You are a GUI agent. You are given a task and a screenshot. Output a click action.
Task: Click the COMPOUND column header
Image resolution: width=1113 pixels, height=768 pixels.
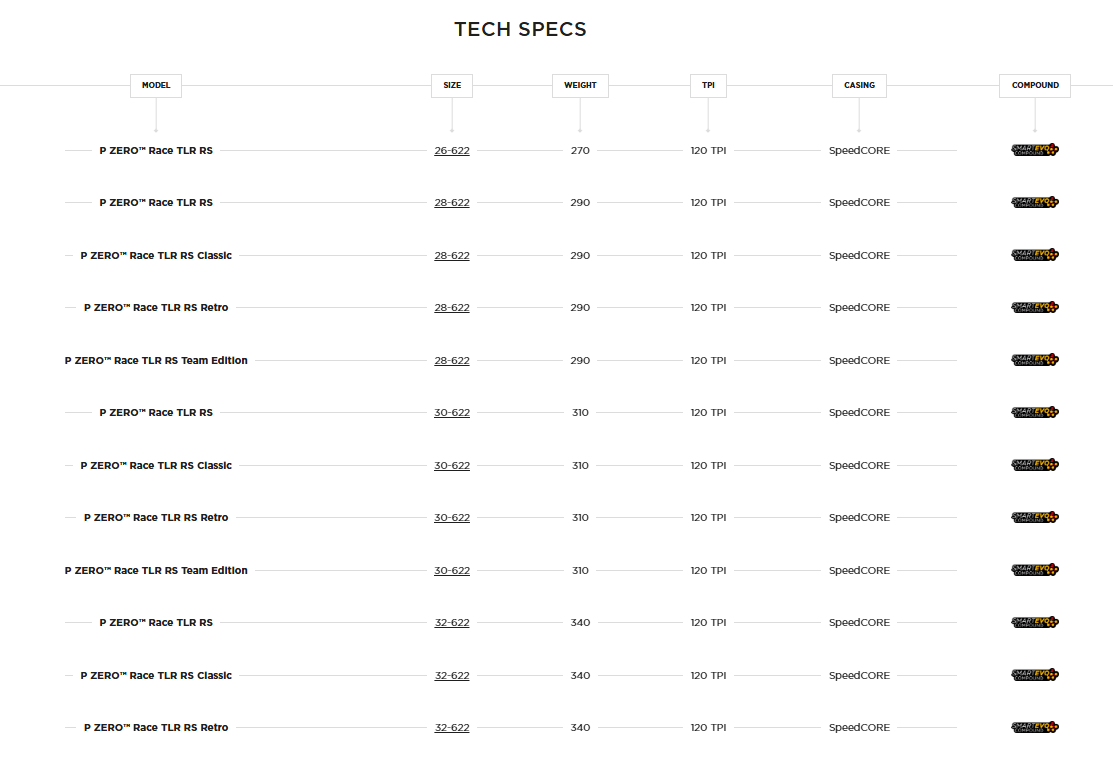tap(1035, 86)
